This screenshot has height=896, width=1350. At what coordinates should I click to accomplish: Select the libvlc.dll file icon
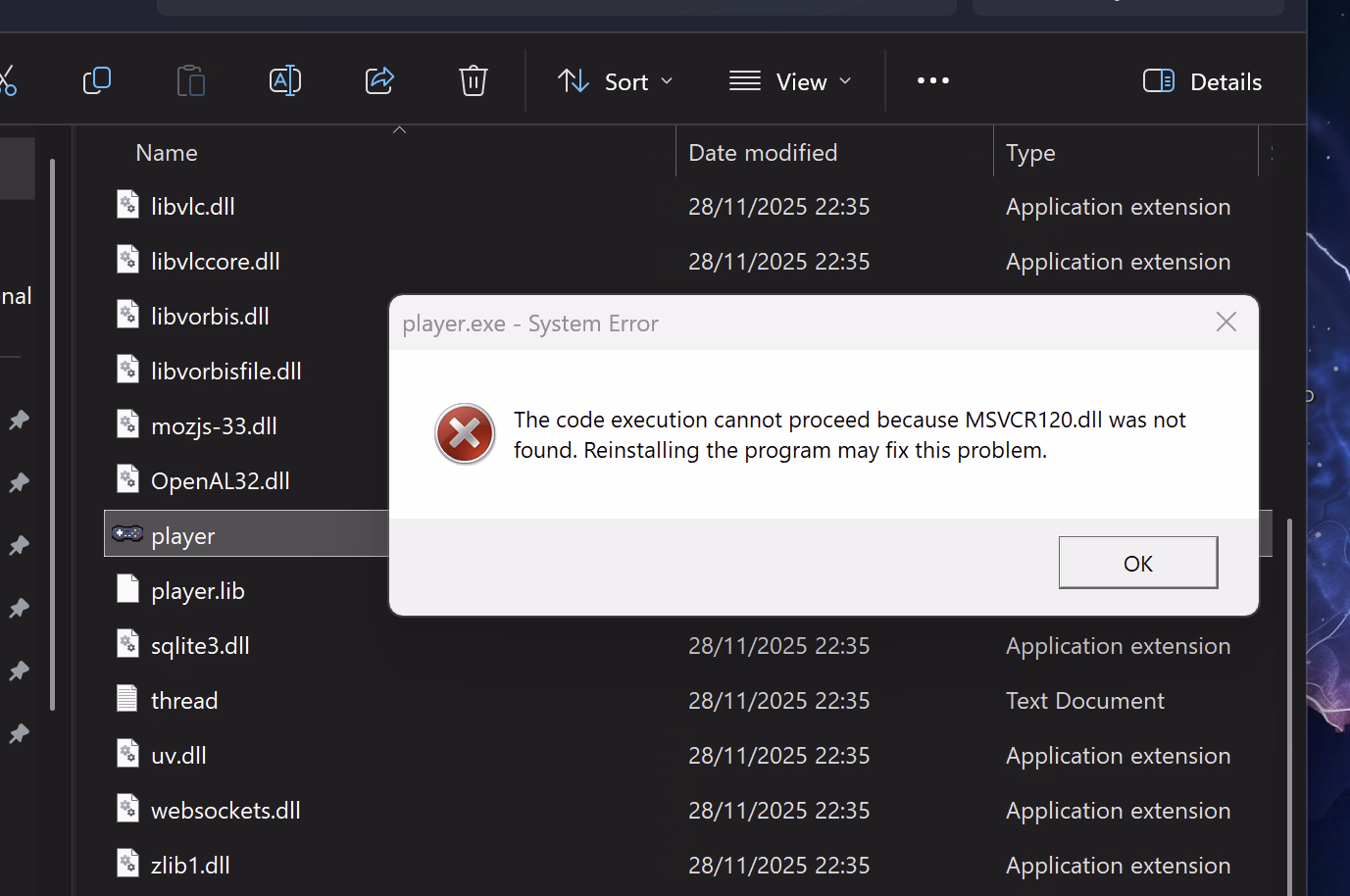(128, 205)
